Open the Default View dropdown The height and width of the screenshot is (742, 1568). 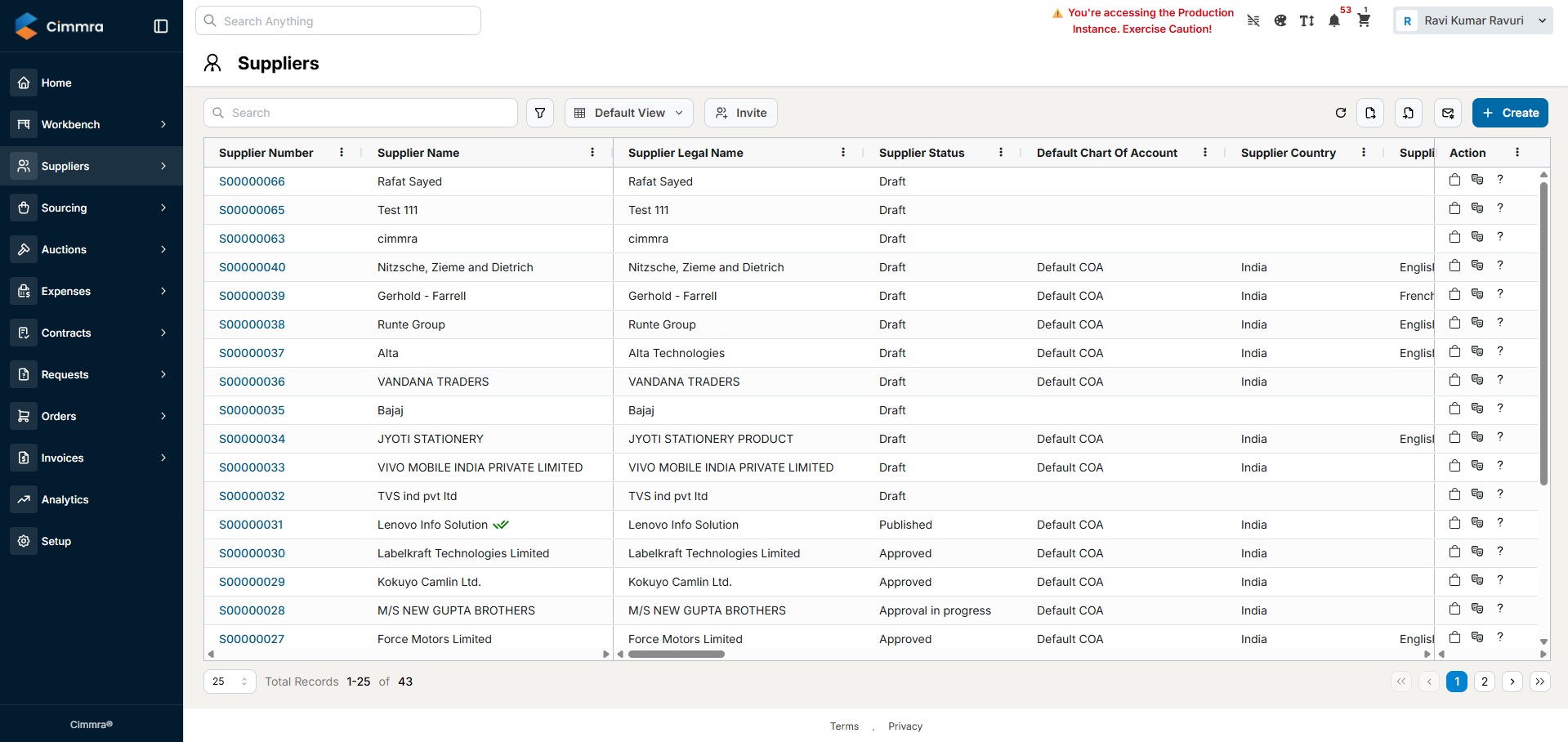629,113
